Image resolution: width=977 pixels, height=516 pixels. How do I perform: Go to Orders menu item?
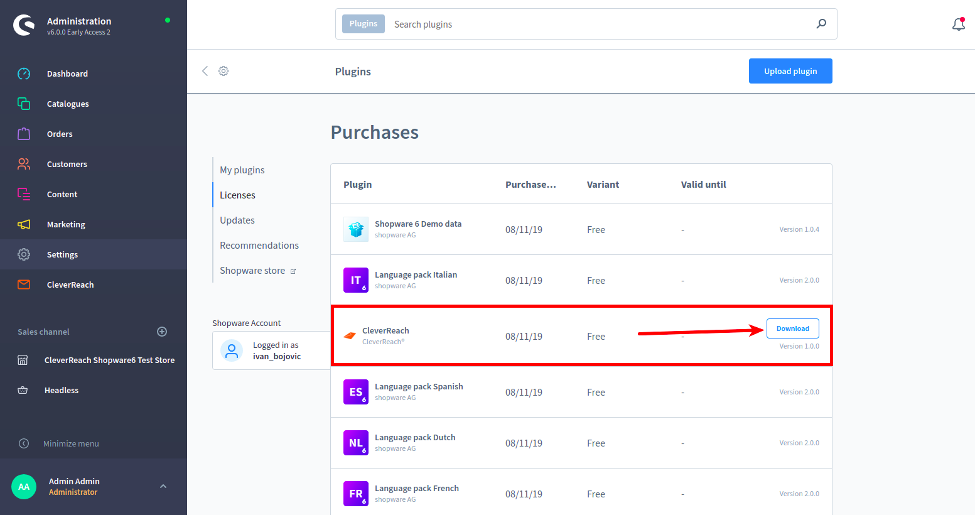click(x=60, y=134)
